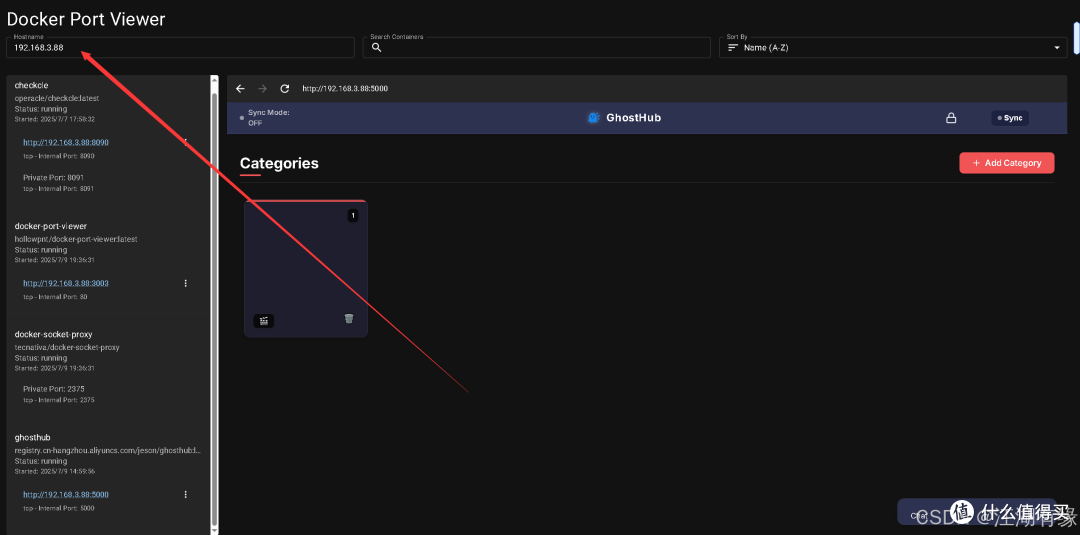
Task: Click the Docker Port Viewer title
Action: point(86,19)
